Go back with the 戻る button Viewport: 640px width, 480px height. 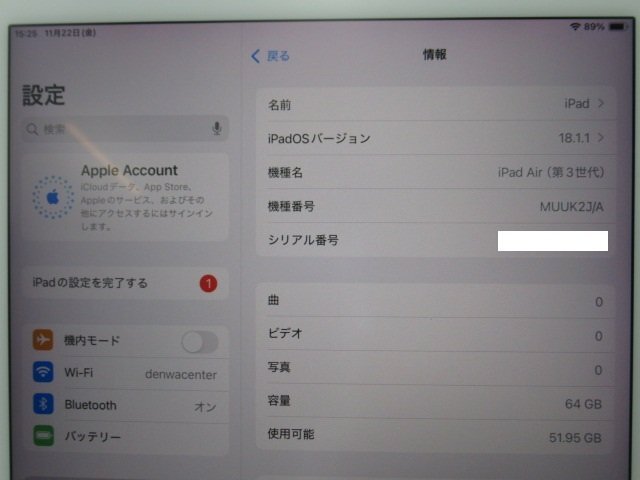coord(270,56)
